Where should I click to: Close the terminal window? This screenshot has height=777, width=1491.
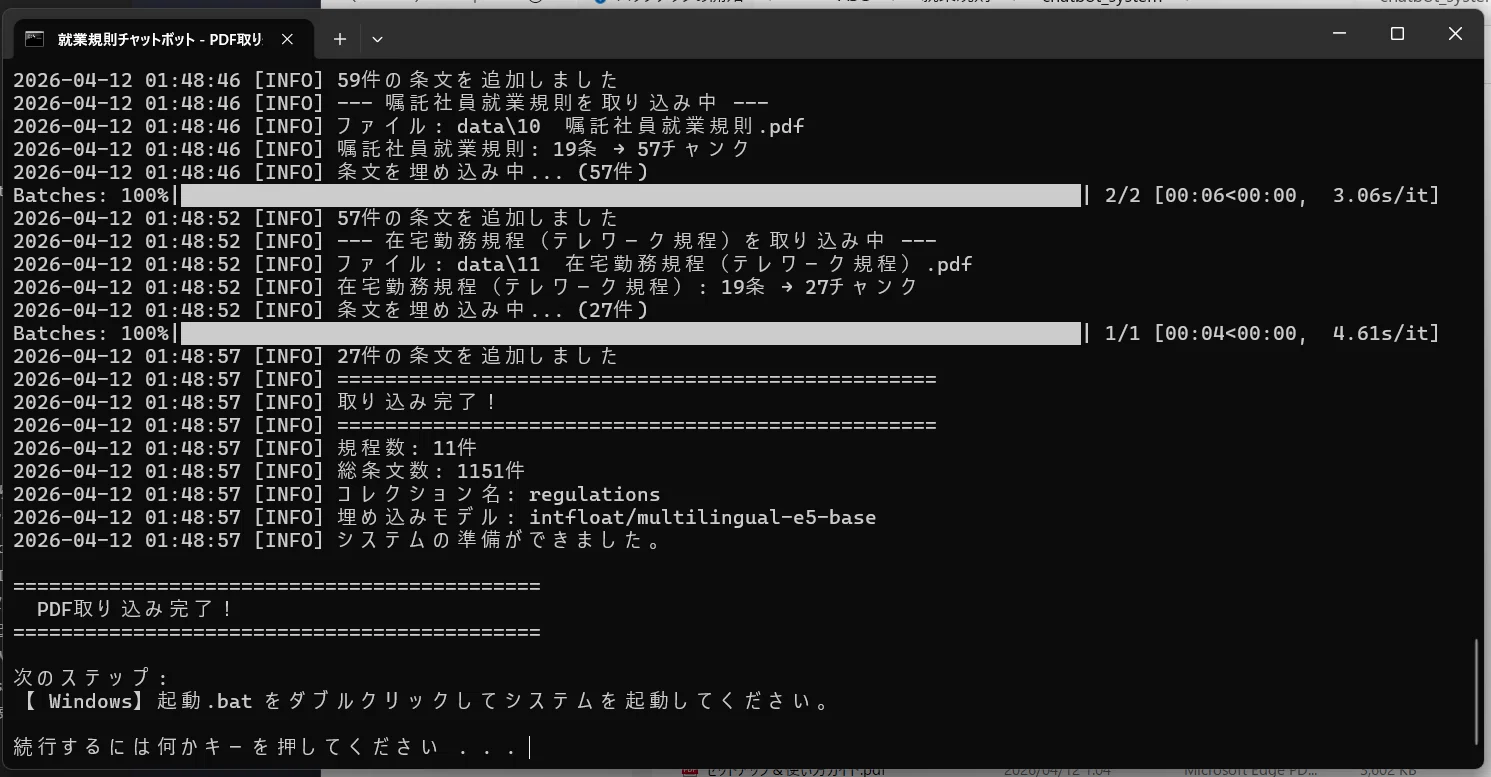click(1455, 34)
